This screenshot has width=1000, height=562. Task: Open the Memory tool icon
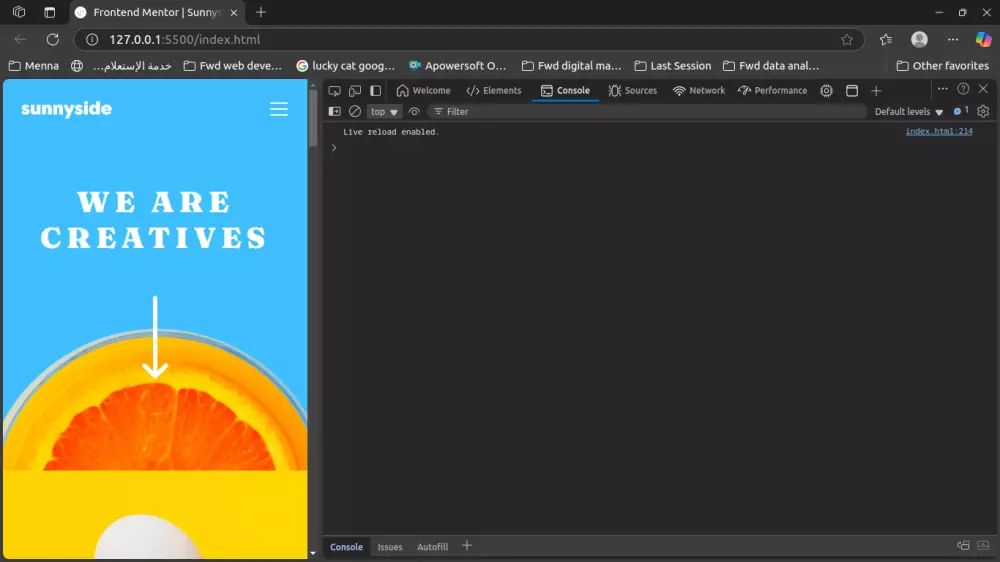[826, 91]
